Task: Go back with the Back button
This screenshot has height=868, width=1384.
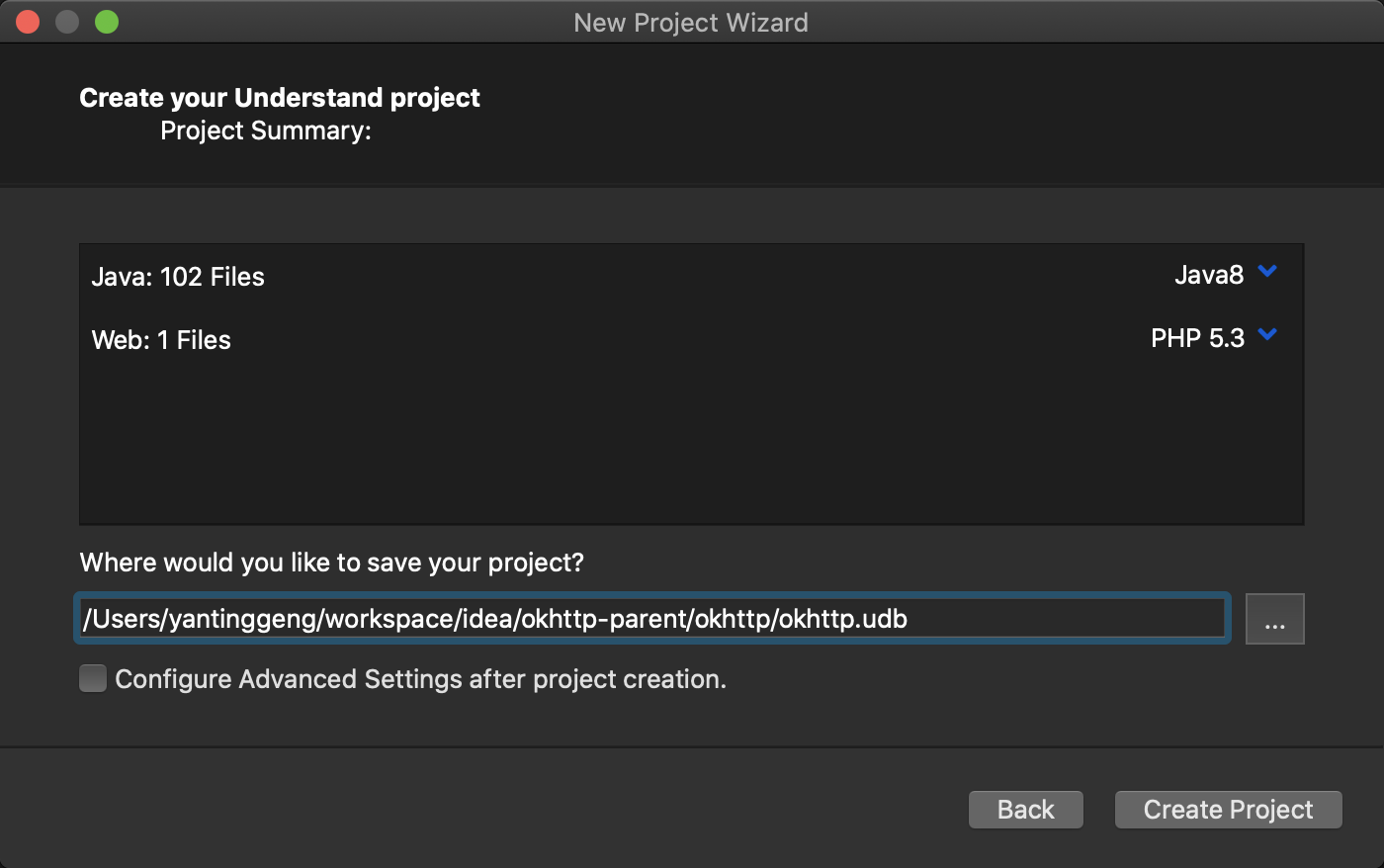Action: tap(1025, 810)
